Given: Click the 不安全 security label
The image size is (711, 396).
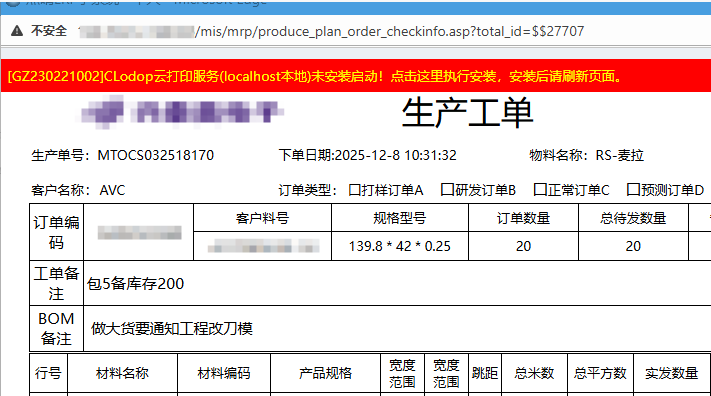Looking at the screenshot, I should pyautogui.click(x=49, y=31).
